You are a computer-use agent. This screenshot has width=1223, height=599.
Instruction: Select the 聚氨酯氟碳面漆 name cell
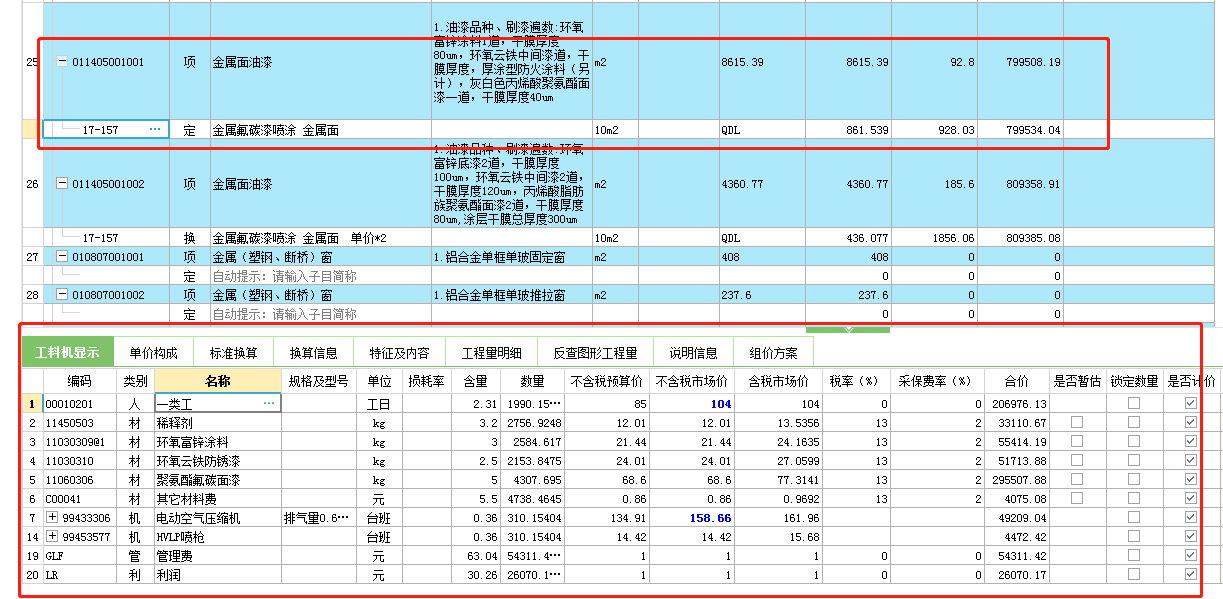click(218, 480)
